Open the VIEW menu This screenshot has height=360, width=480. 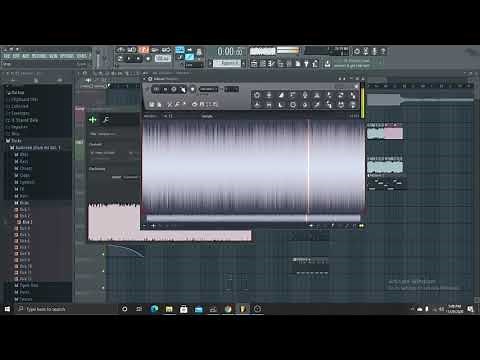point(53,56)
